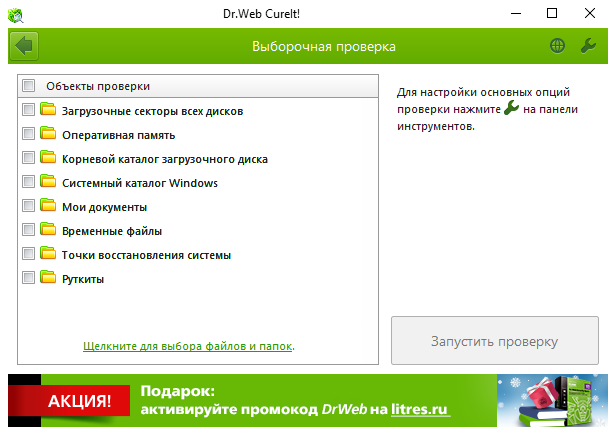This screenshot has height=435, width=616.
Task: Select the Мои документы row label
Action: click(104, 207)
